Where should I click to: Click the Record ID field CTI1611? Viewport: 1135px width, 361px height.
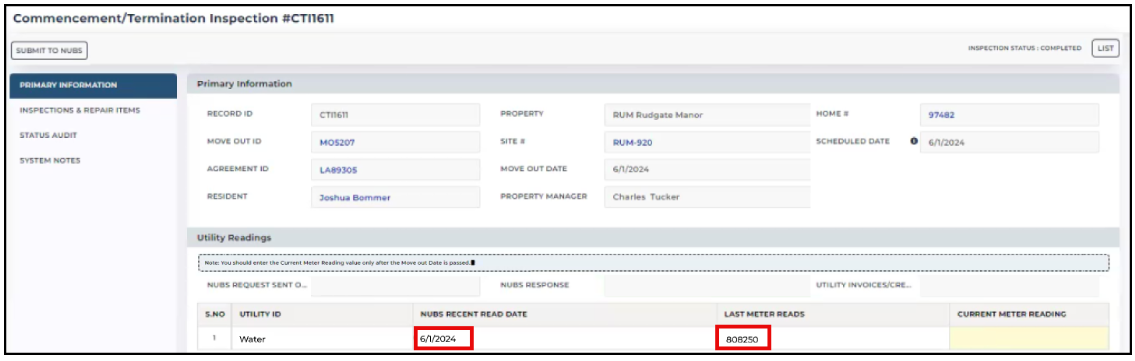(x=395, y=114)
